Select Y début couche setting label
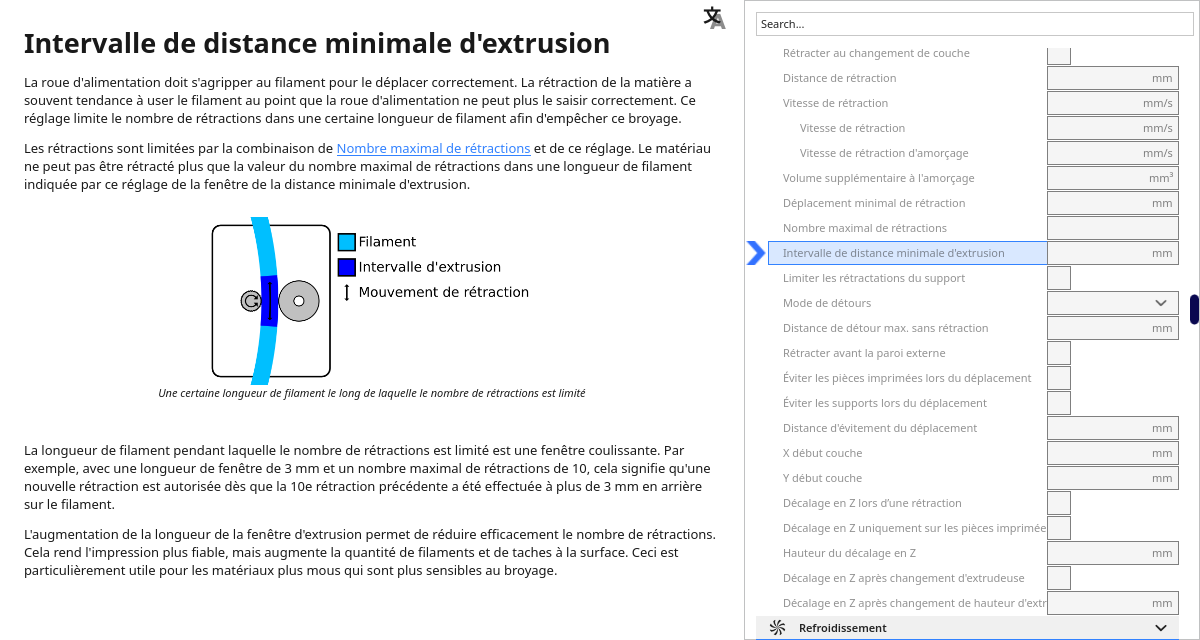Image resolution: width=1200 pixels, height=640 pixels. click(822, 478)
